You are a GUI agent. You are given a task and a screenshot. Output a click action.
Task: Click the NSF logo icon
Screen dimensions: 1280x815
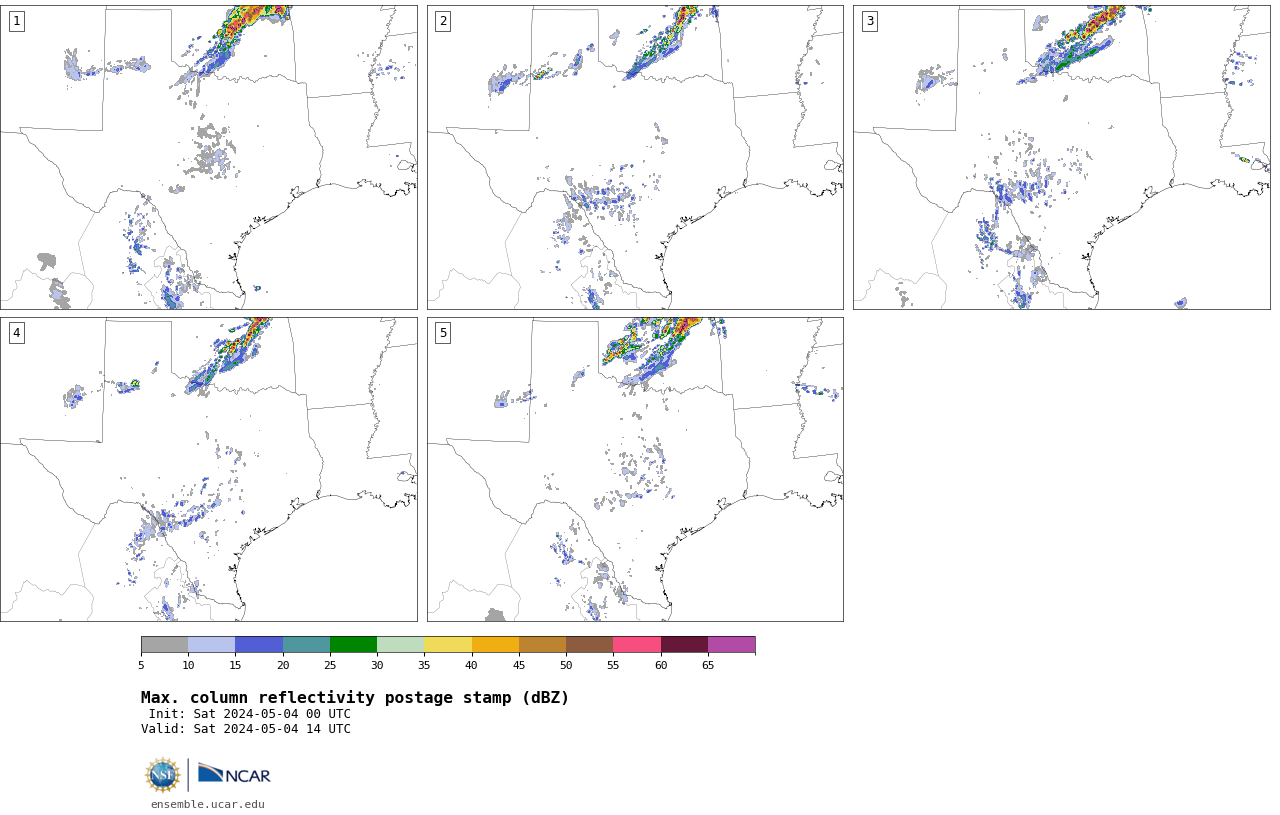(x=163, y=775)
